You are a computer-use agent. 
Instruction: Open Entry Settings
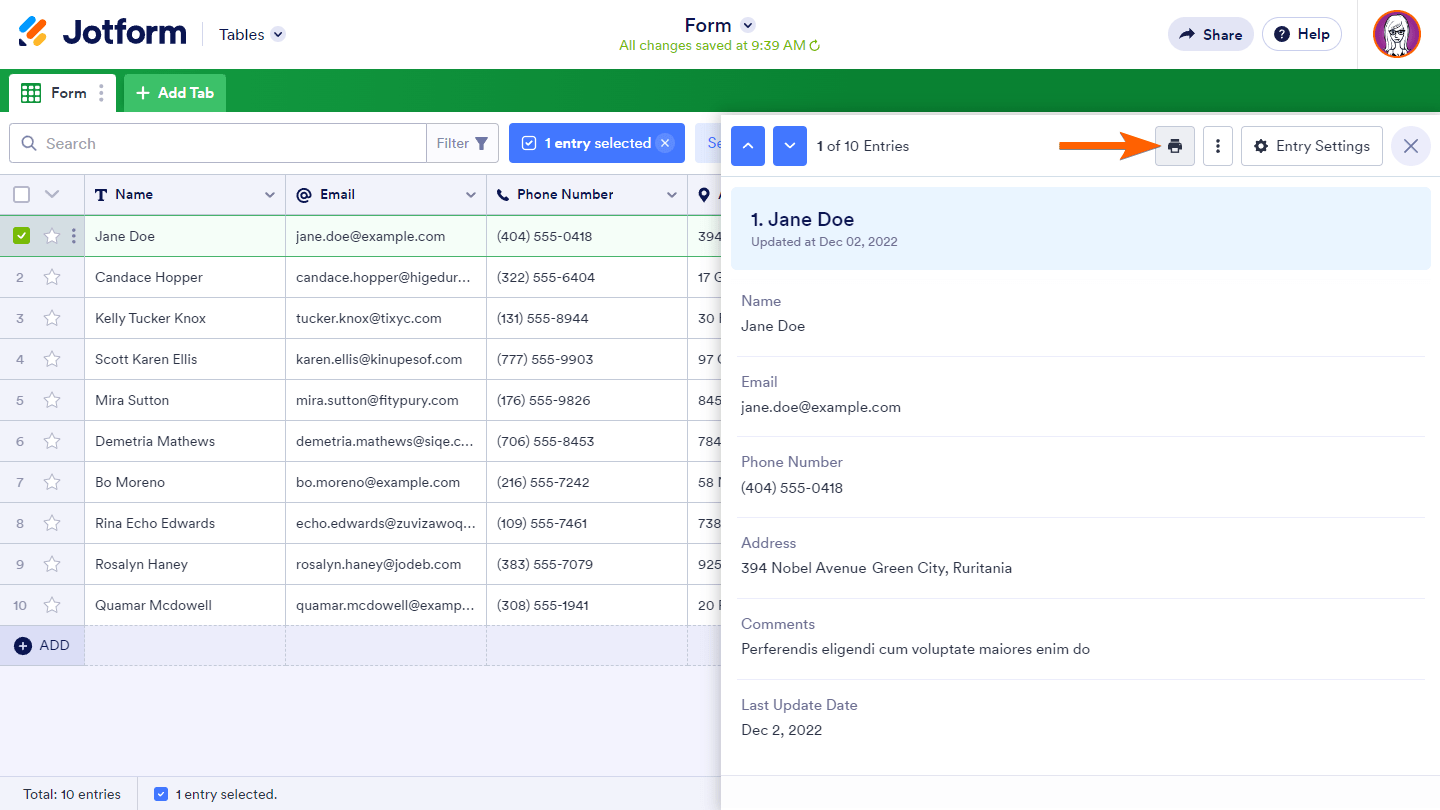tap(1311, 146)
